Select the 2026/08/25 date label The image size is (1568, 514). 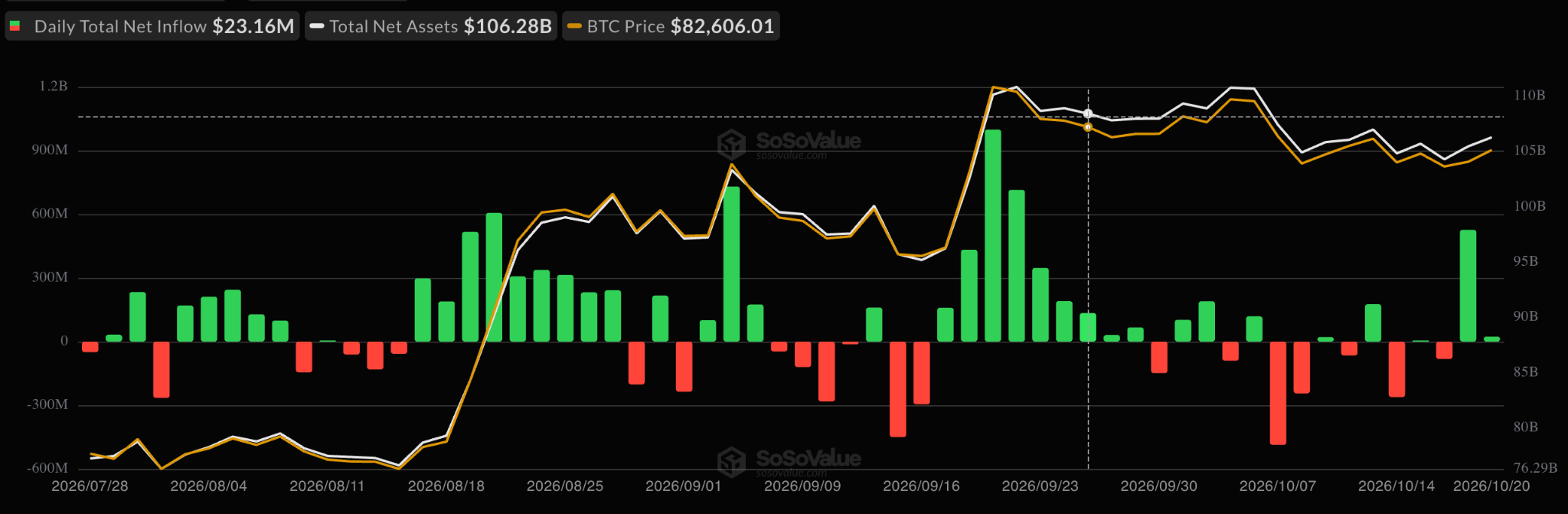pyautogui.click(x=565, y=486)
